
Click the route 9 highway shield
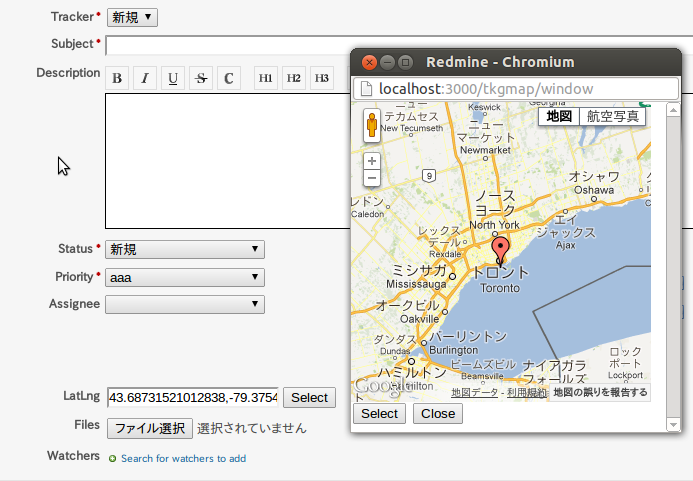(429, 176)
